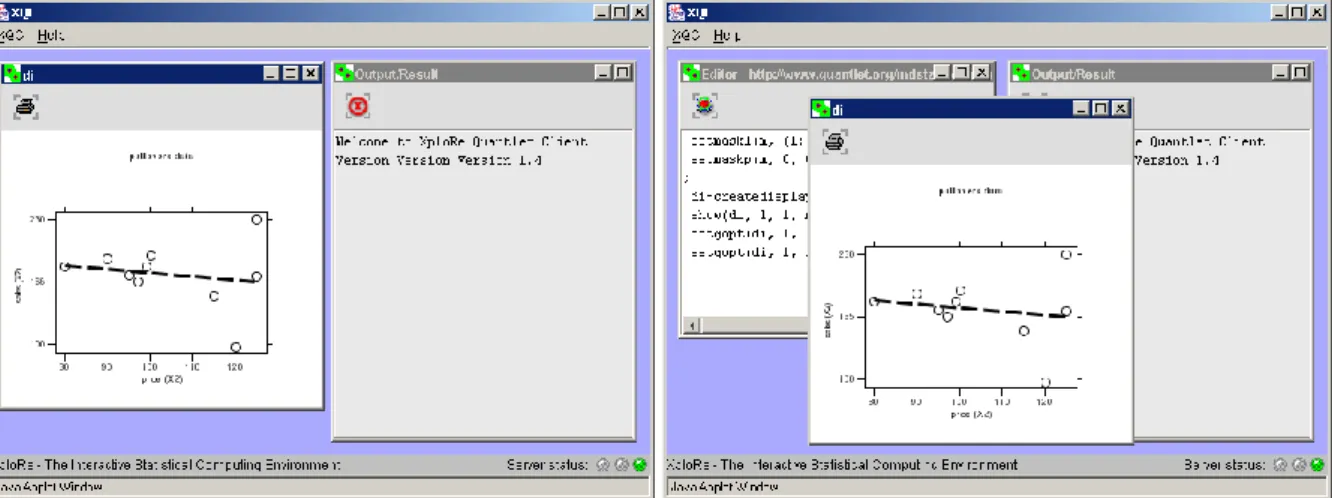Close the right di display window
The height and width of the screenshot is (498, 1332).
coord(1120,109)
